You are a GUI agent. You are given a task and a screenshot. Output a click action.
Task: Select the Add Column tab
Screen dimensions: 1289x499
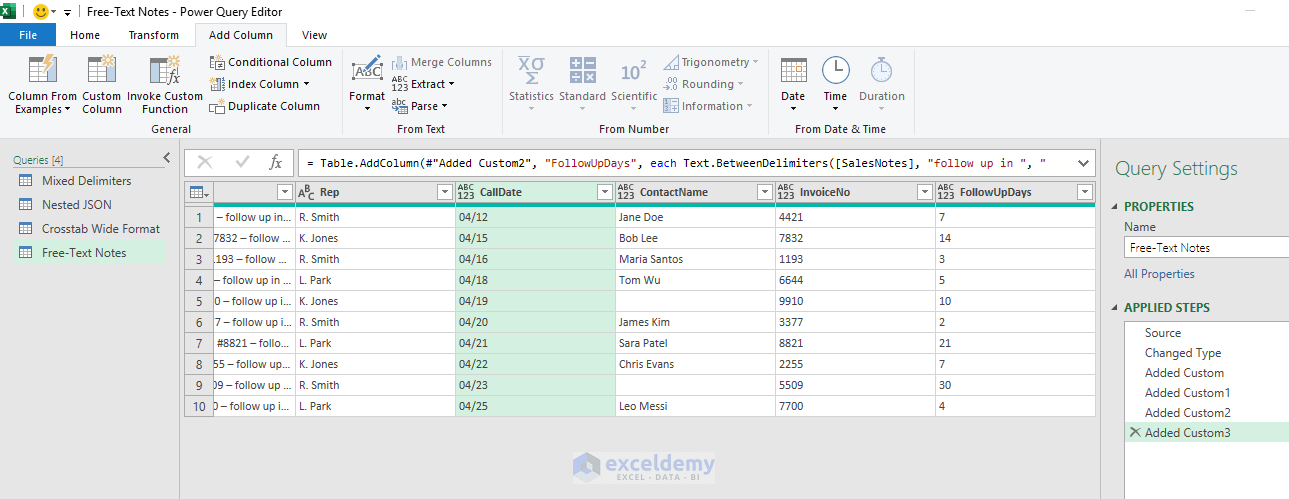tap(240, 35)
